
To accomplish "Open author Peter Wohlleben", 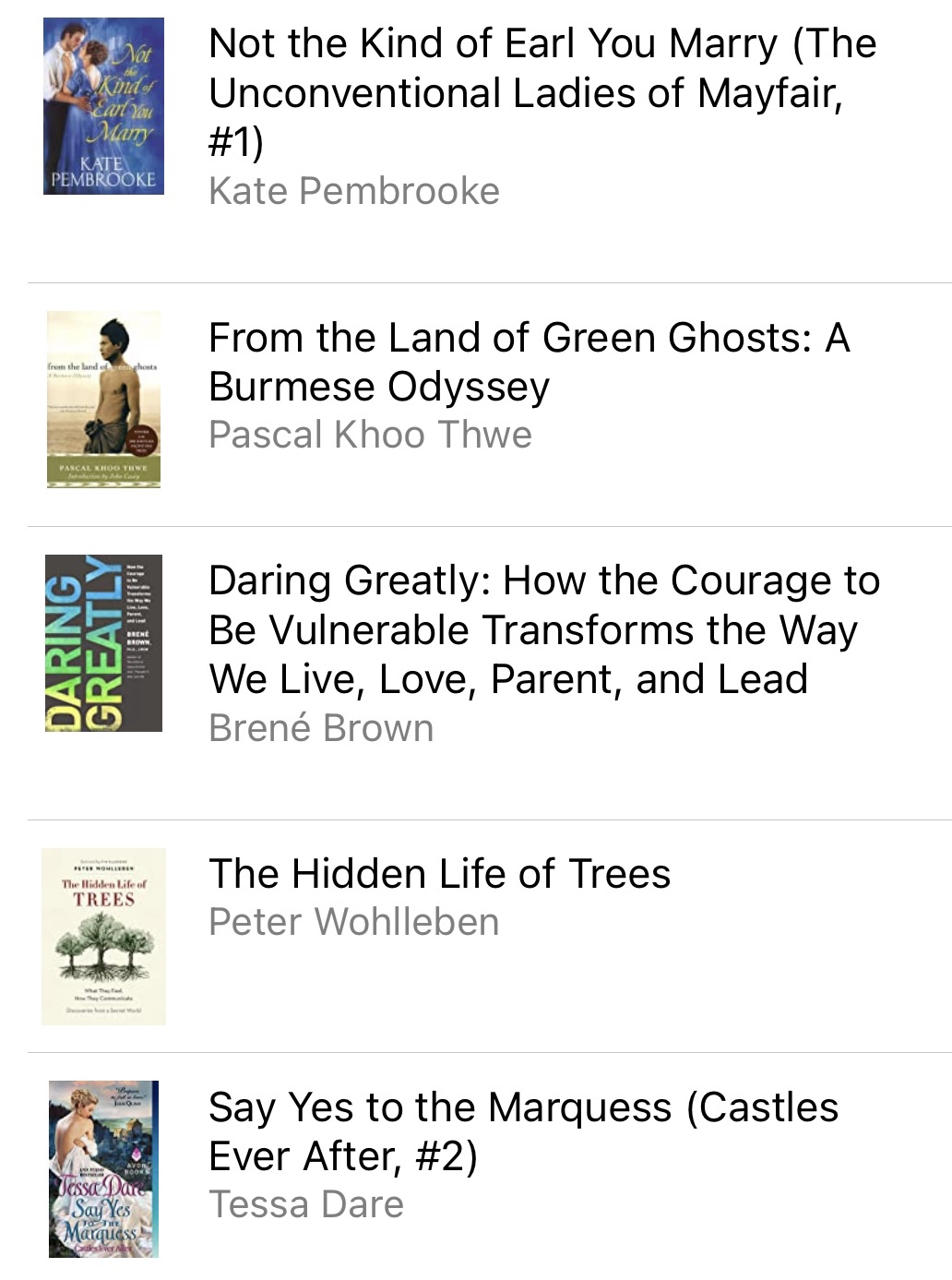I will click(354, 922).
